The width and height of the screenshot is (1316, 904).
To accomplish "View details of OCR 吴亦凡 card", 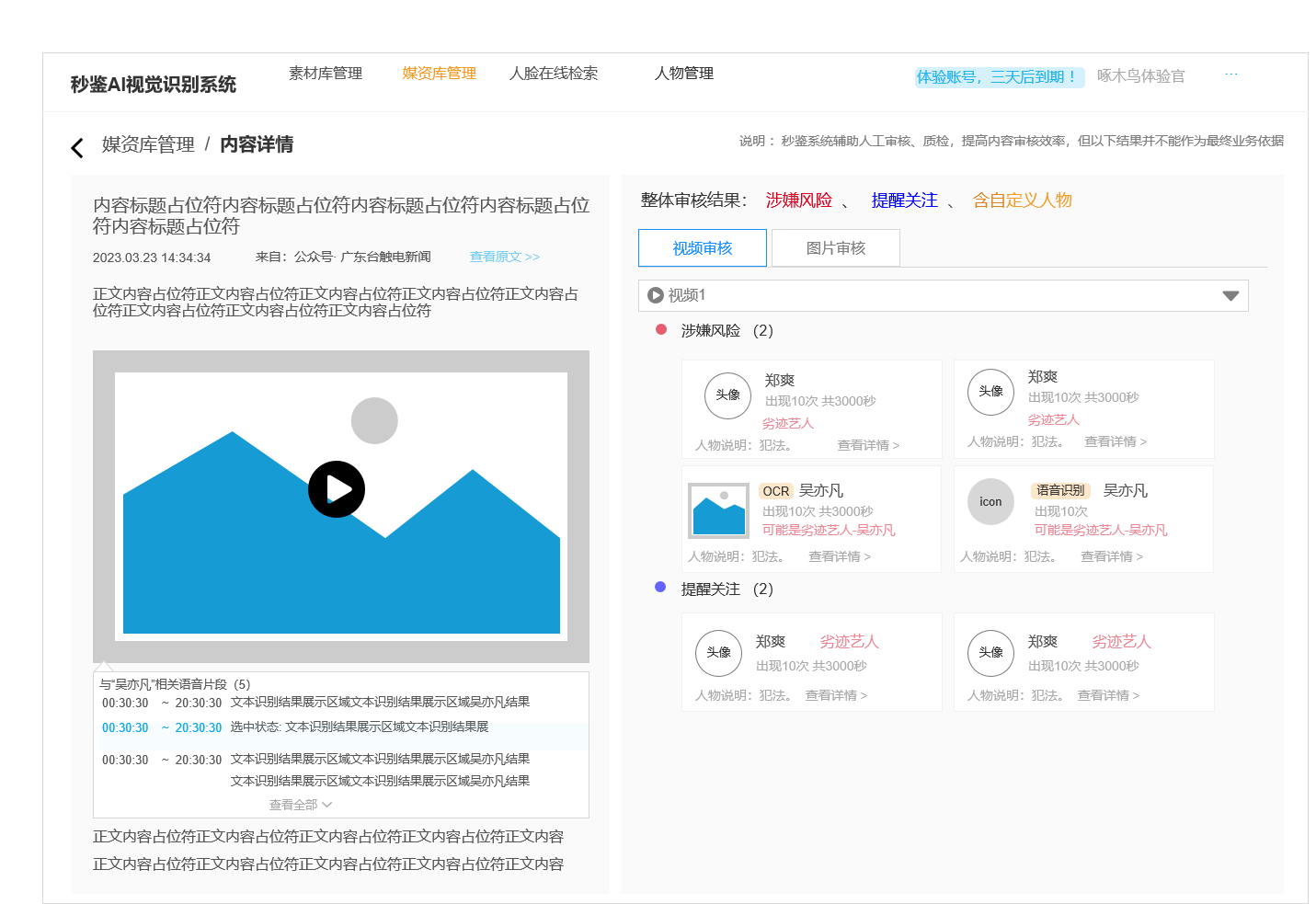I will pyautogui.click(x=840, y=556).
